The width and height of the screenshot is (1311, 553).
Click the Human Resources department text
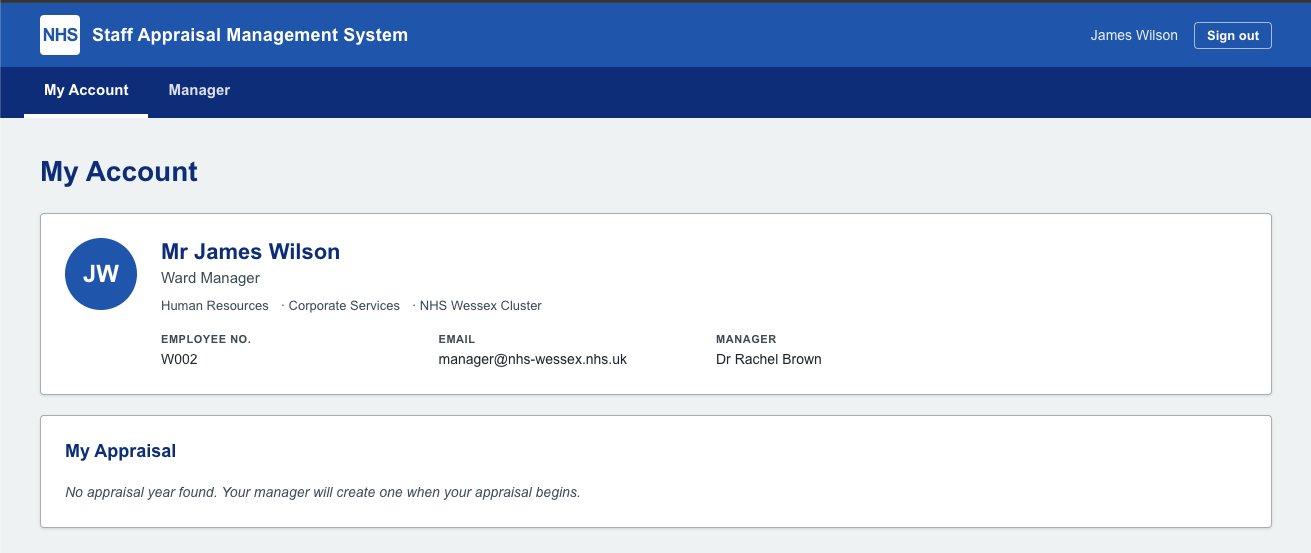215,306
